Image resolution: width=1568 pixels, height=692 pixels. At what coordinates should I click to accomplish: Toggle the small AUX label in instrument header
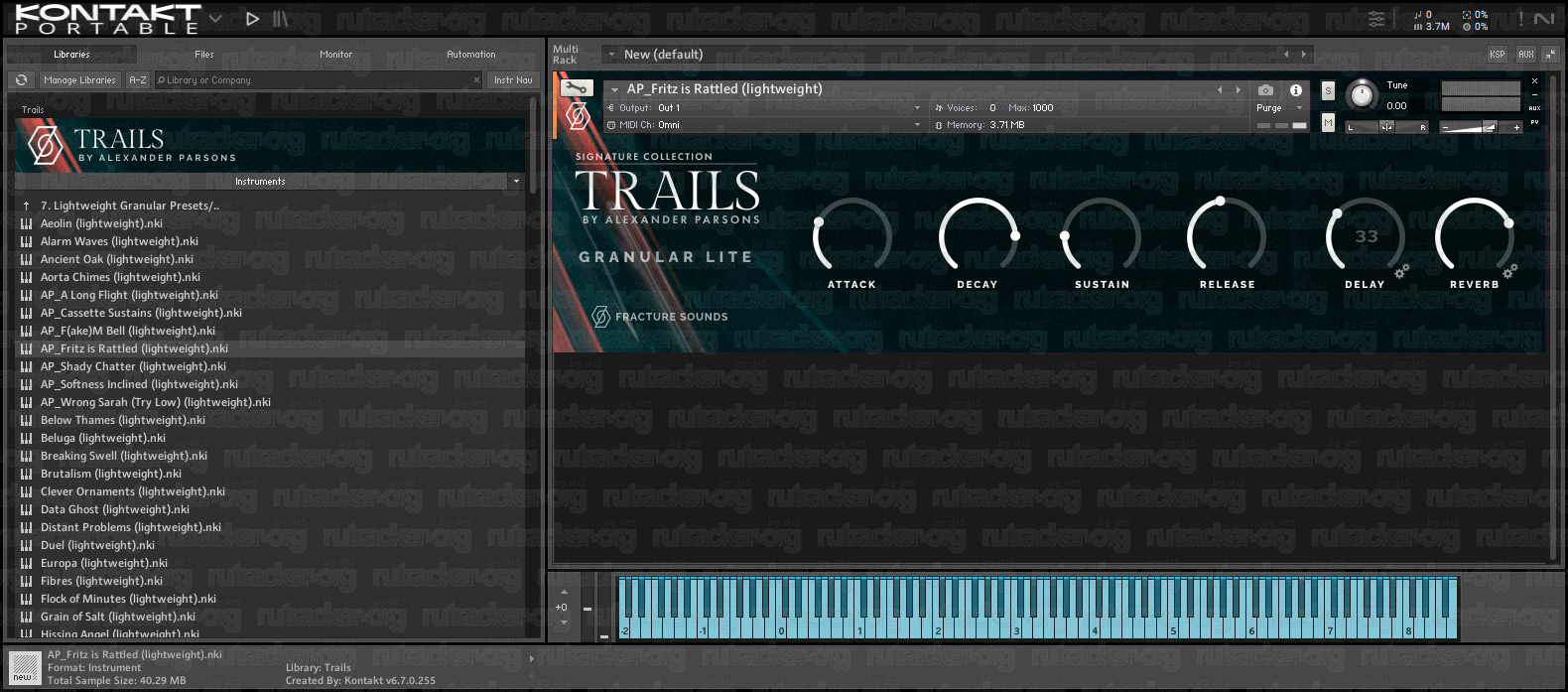coord(1534,108)
